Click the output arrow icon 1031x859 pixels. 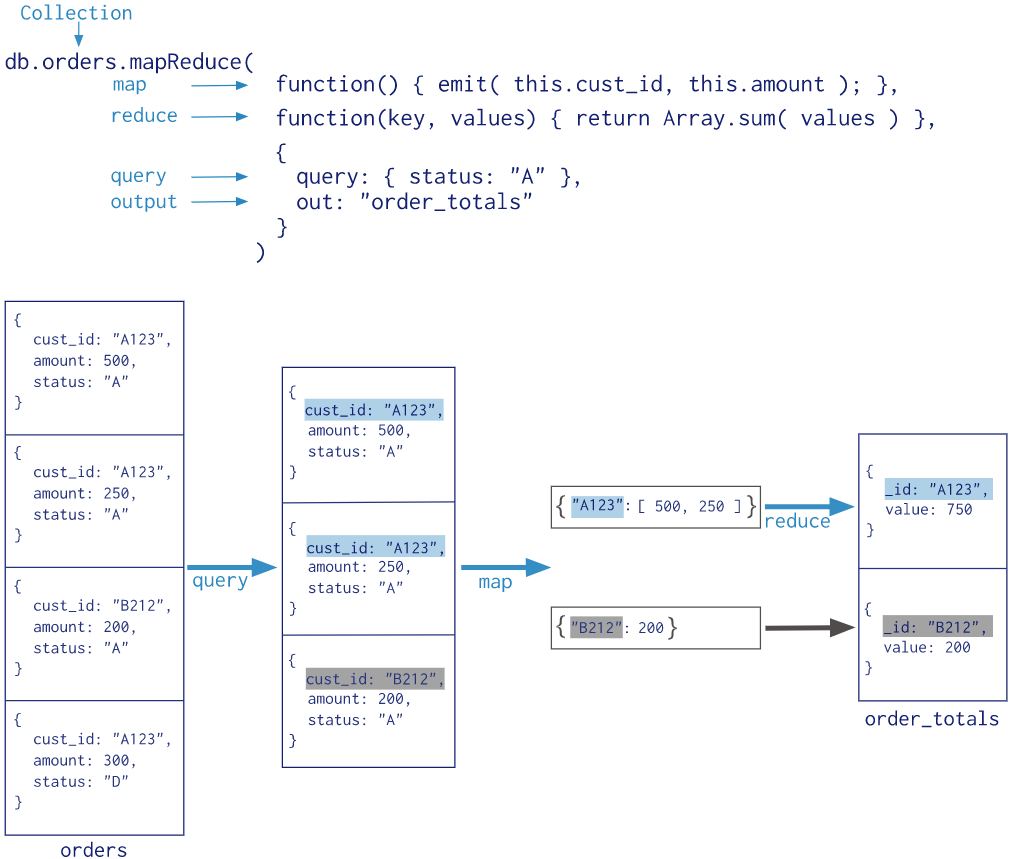pos(222,202)
